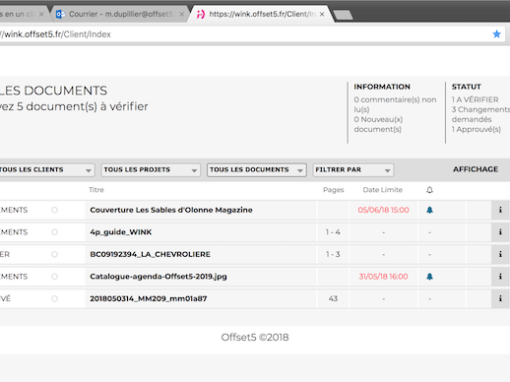Switch to the Courrier m.dupillier tab
Screen dimensions: 510x382
(x=120, y=14)
